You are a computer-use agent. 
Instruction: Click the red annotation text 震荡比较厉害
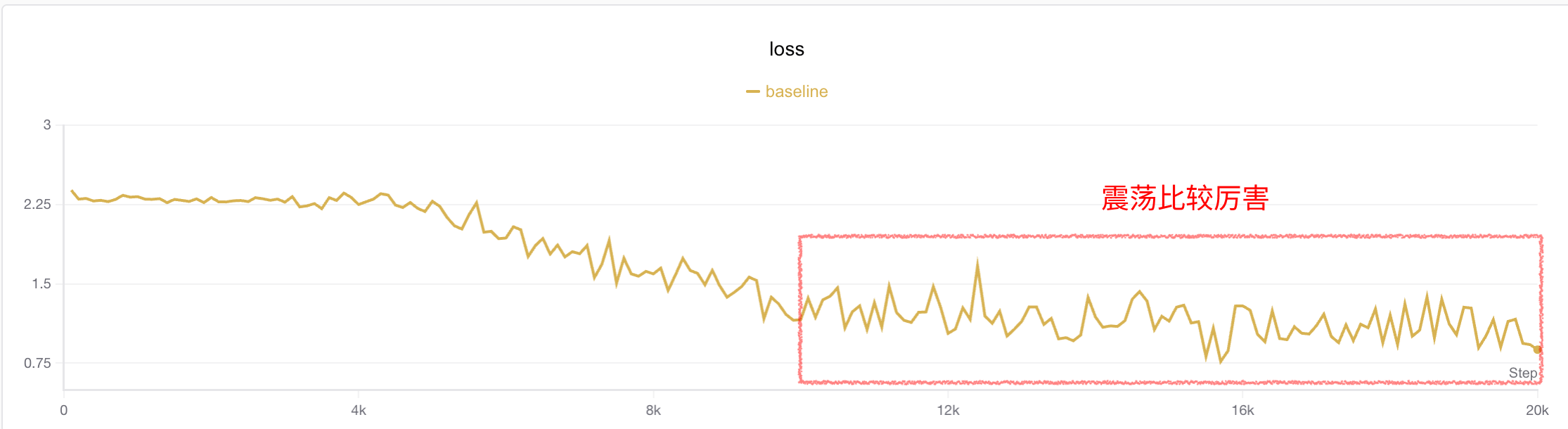[1185, 198]
